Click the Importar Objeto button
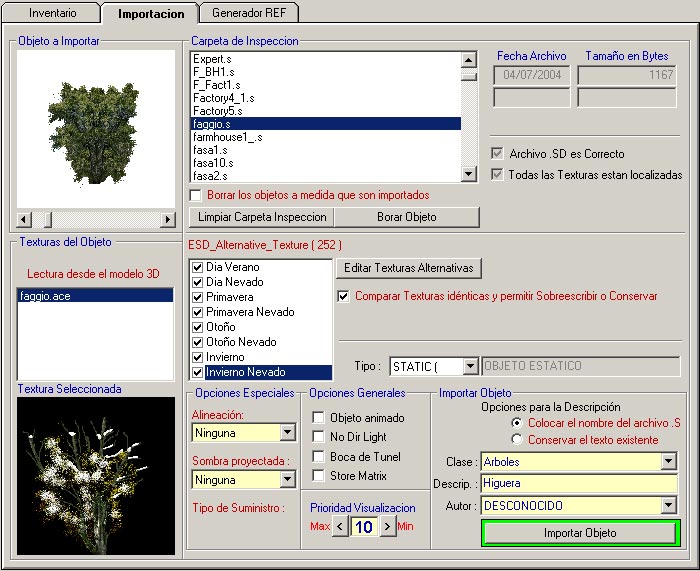This screenshot has width=700, height=571. click(x=579, y=533)
